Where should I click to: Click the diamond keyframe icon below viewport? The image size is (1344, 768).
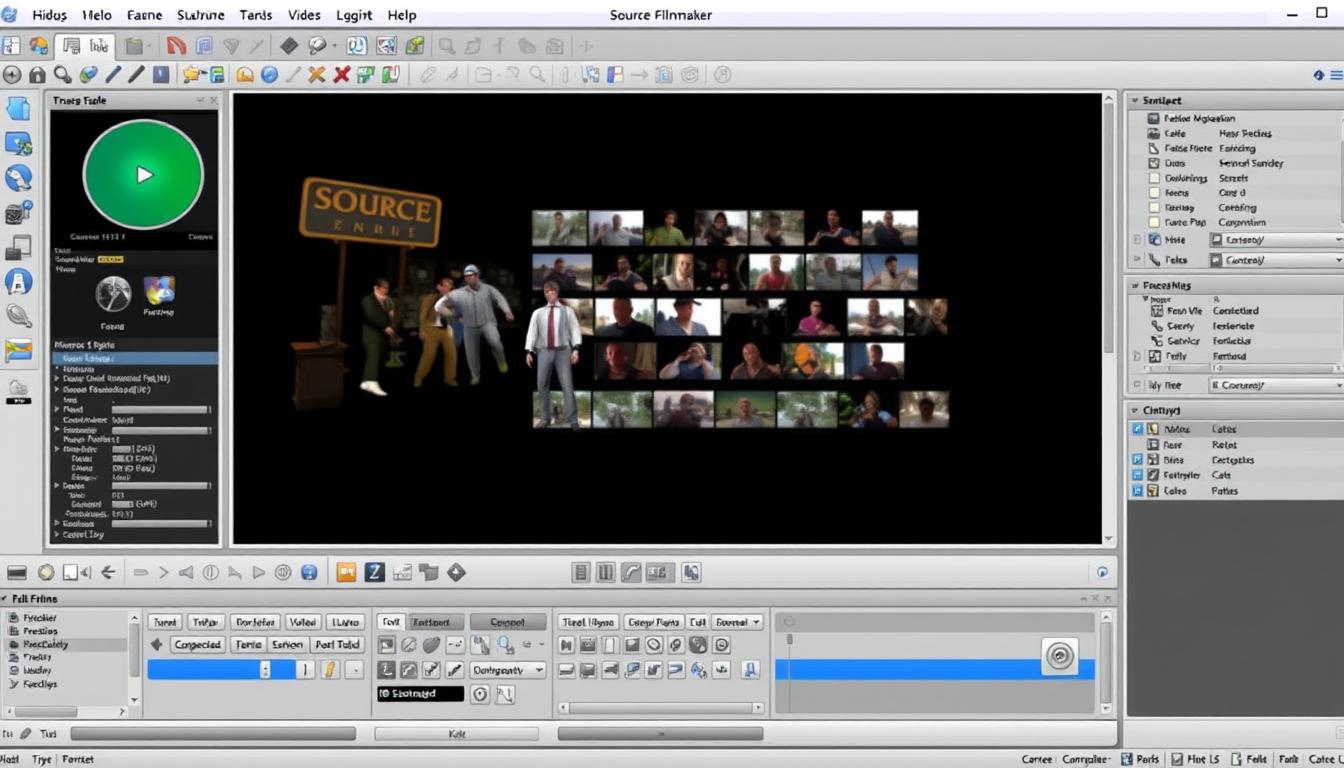pyautogui.click(x=456, y=572)
